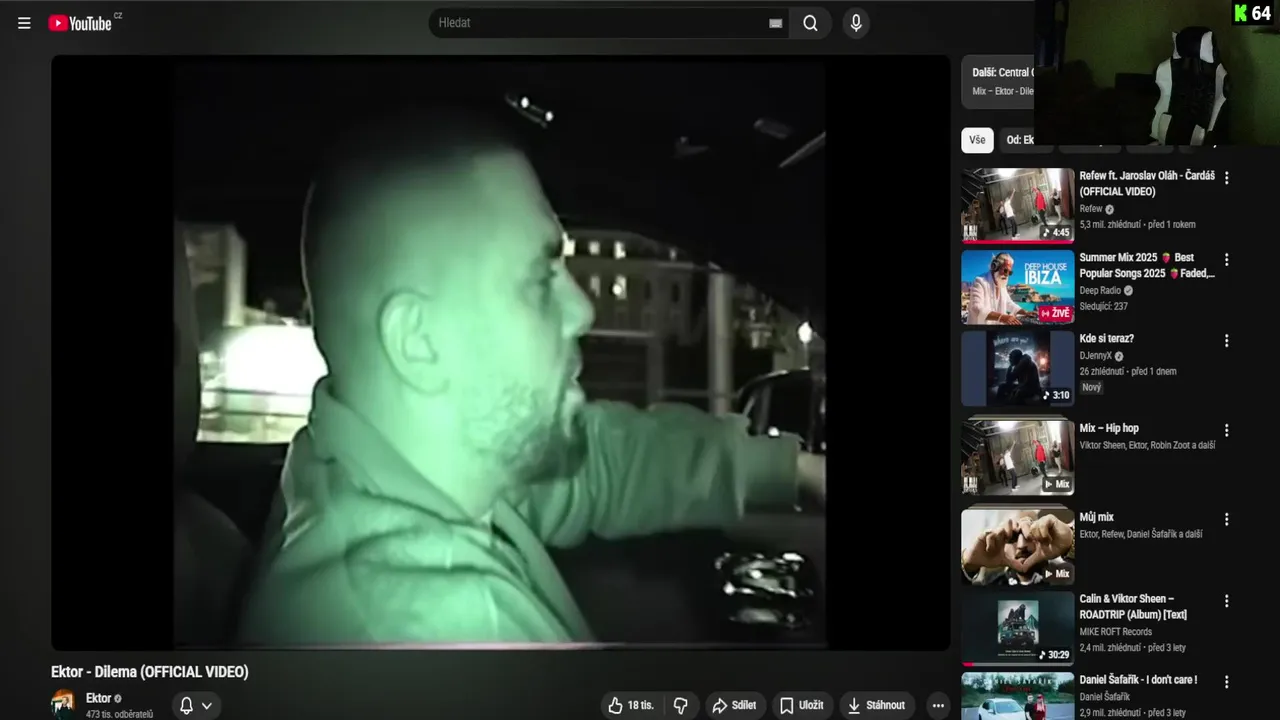Expand the notification bell dropdown chevron
The width and height of the screenshot is (1280, 720).
click(207, 705)
